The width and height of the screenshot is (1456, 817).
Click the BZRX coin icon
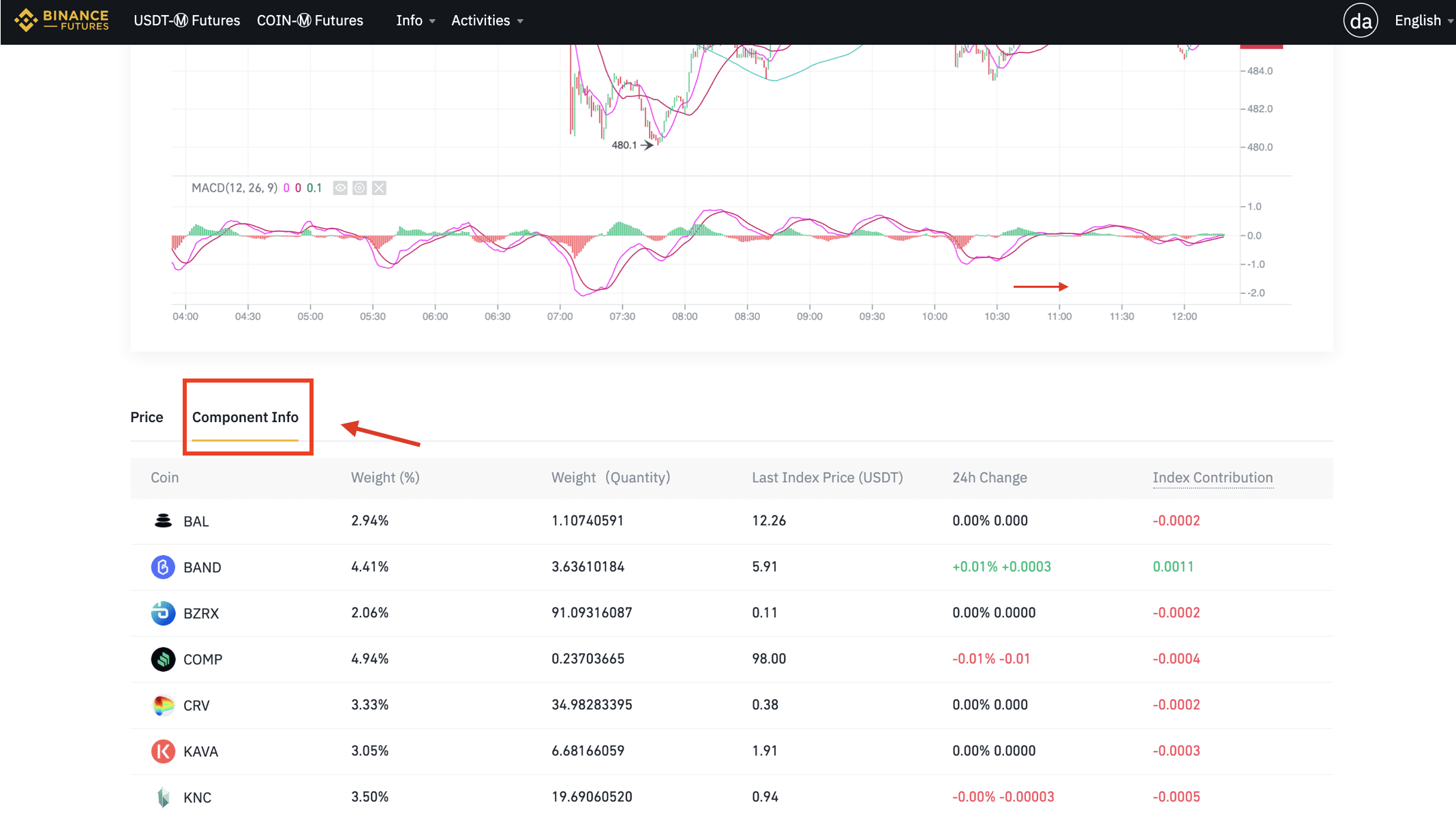(163, 613)
